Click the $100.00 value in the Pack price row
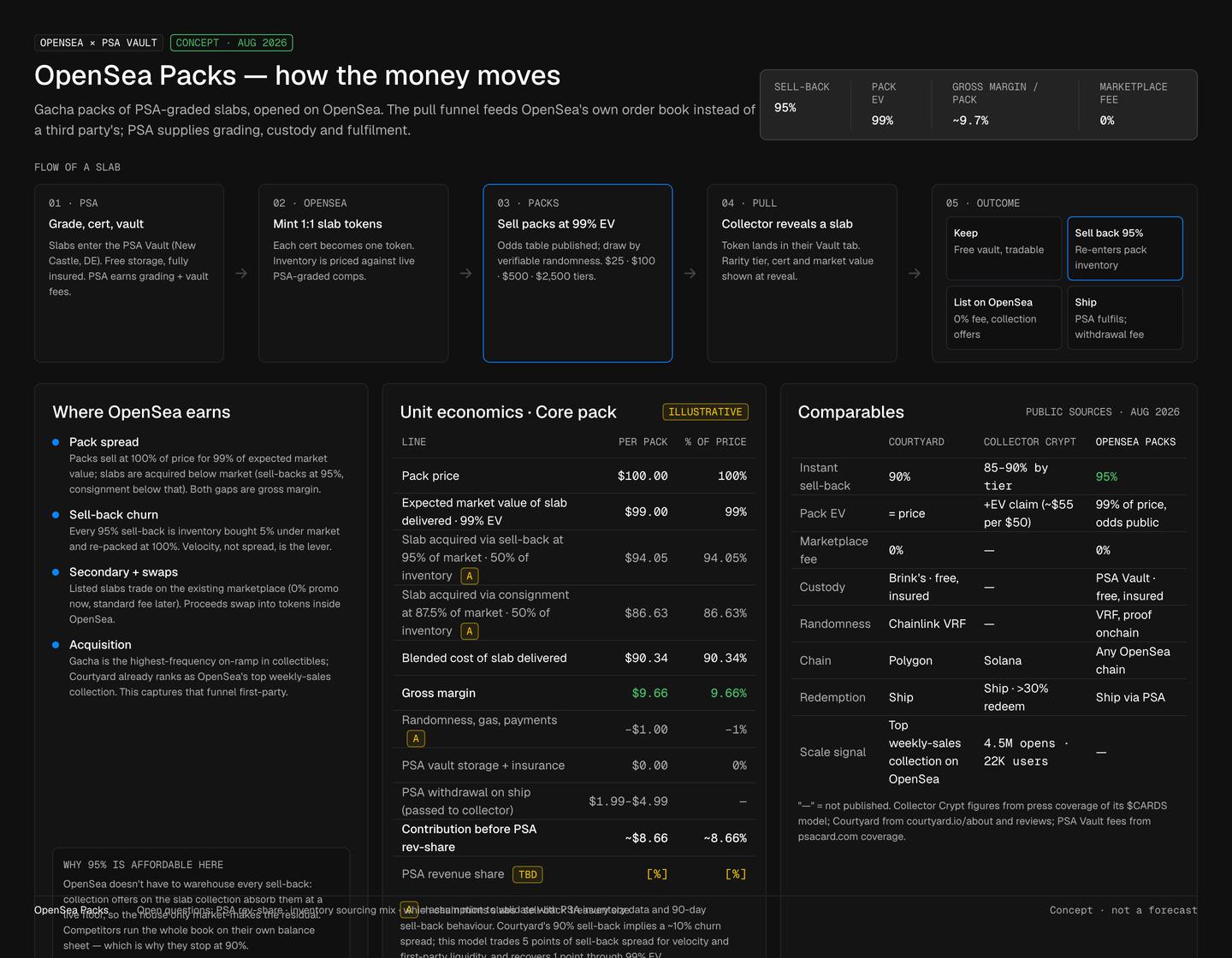The image size is (1232, 958). pyautogui.click(x=643, y=476)
